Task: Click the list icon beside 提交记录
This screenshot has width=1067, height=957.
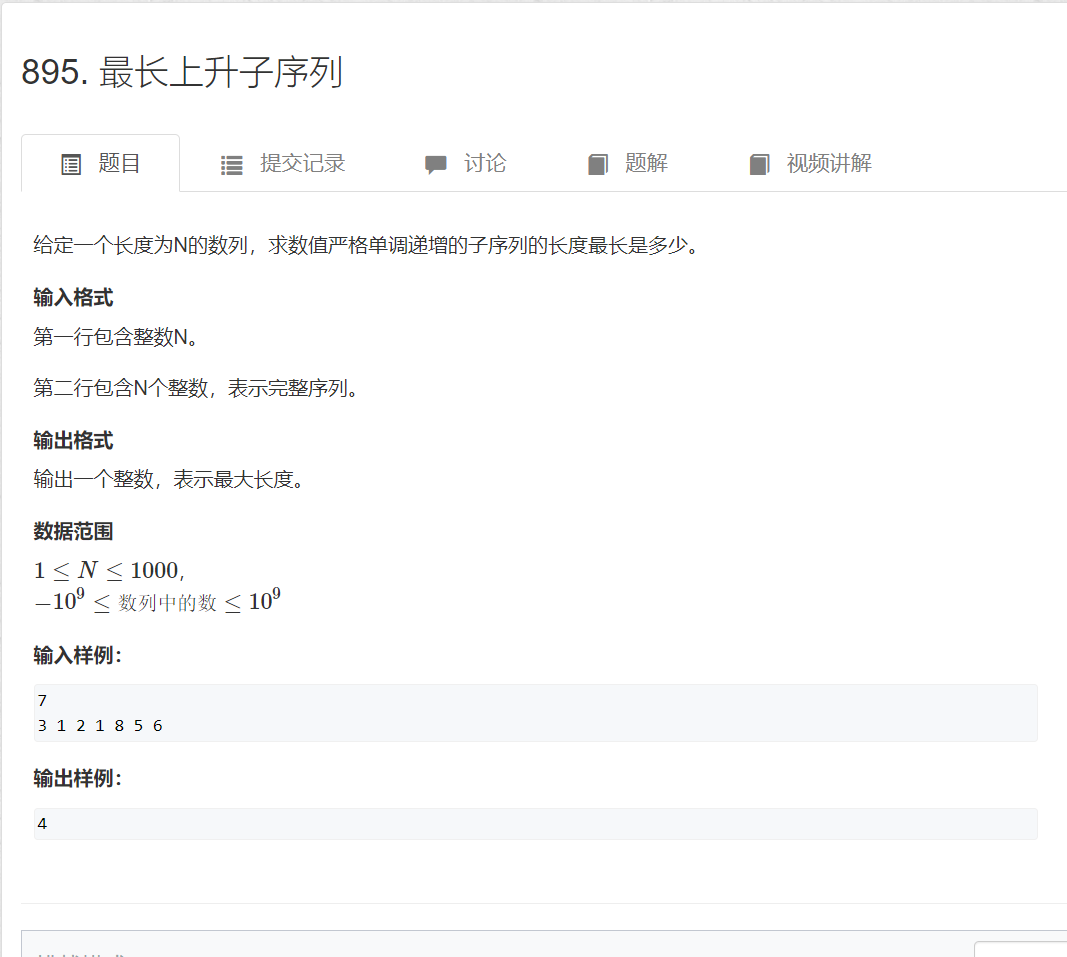Action: [x=231, y=164]
